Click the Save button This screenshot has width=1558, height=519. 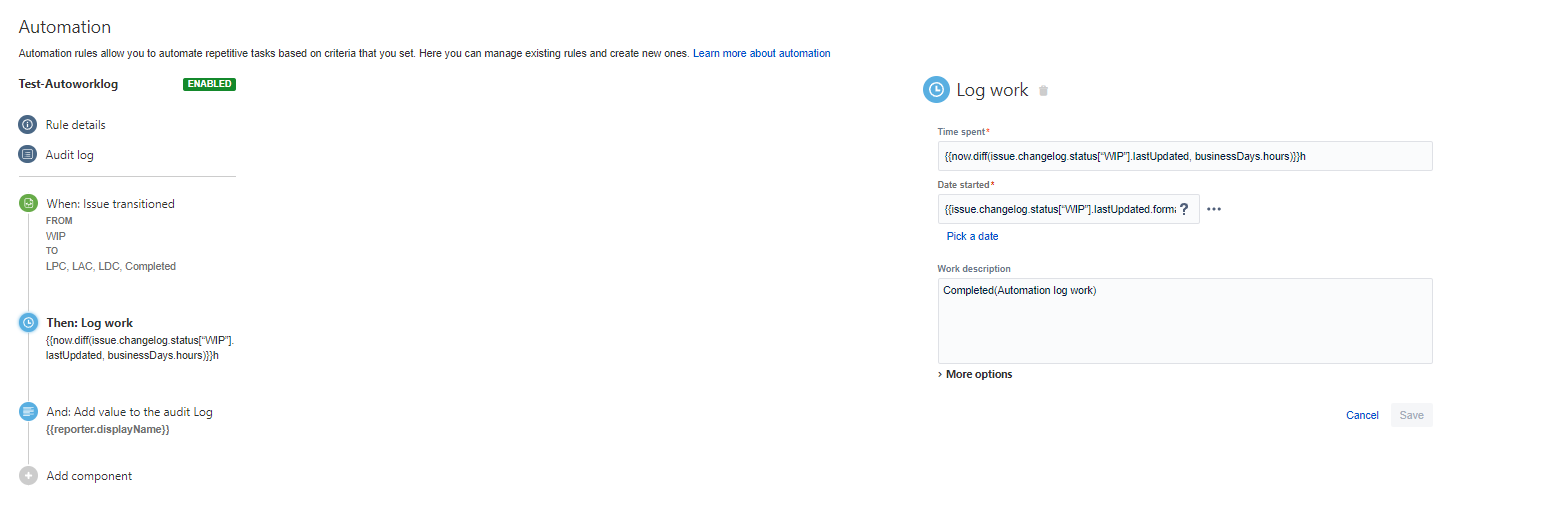pyautogui.click(x=1411, y=415)
